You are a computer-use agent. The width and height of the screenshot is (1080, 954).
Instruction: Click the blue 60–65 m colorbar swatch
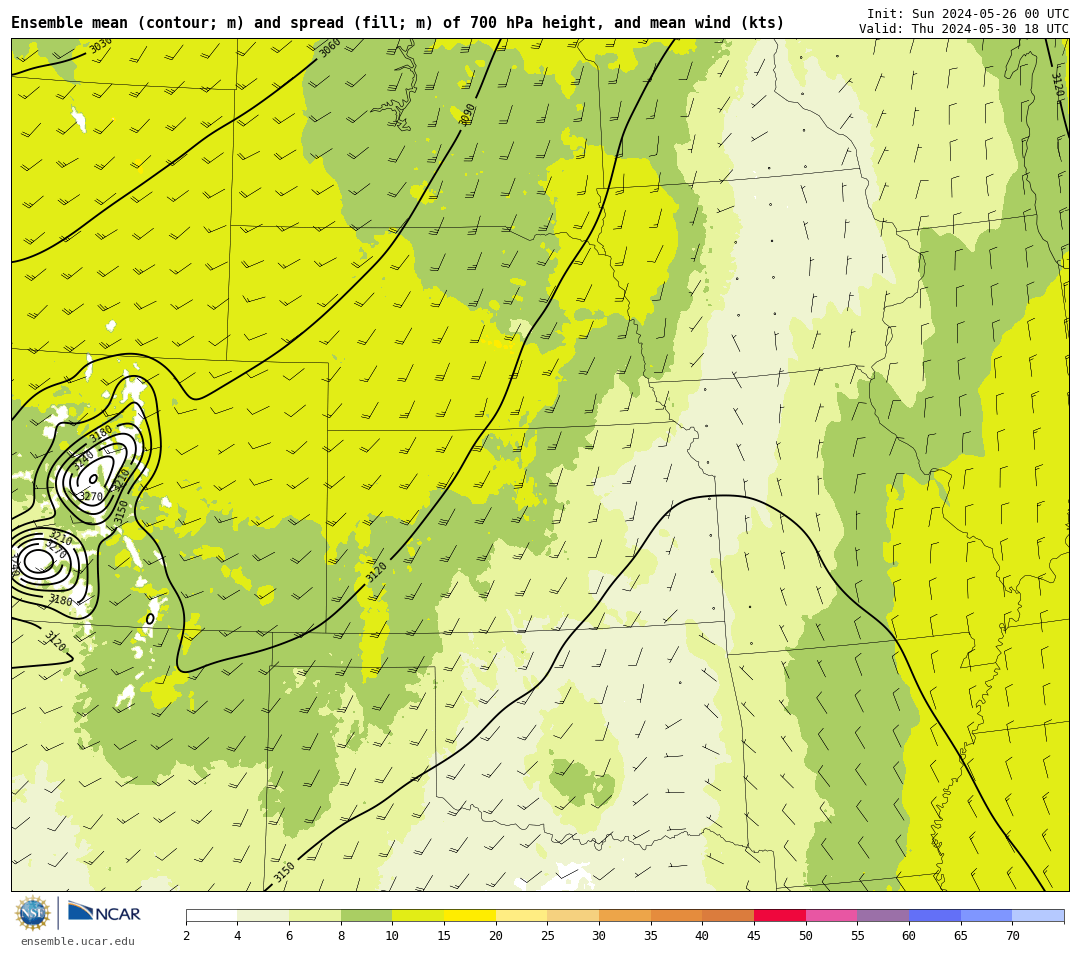point(935,915)
